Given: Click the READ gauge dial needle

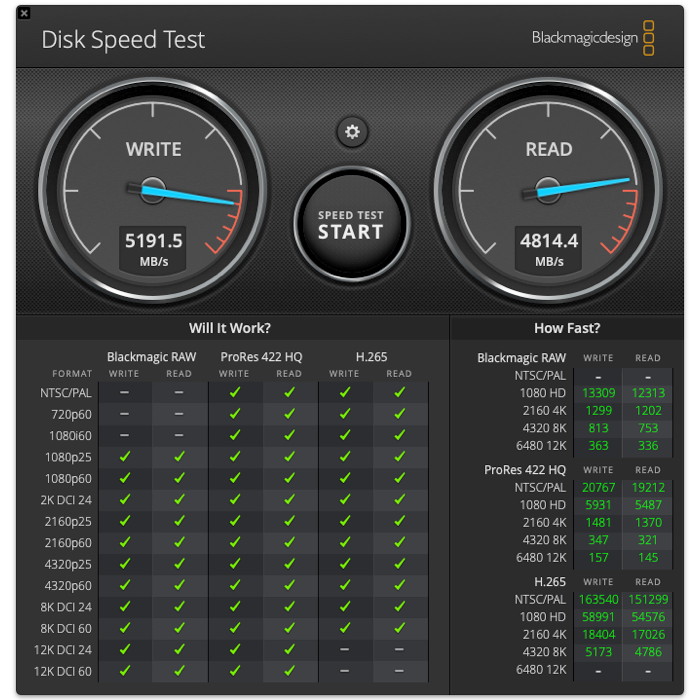Looking at the screenshot, I should (587, 186).
